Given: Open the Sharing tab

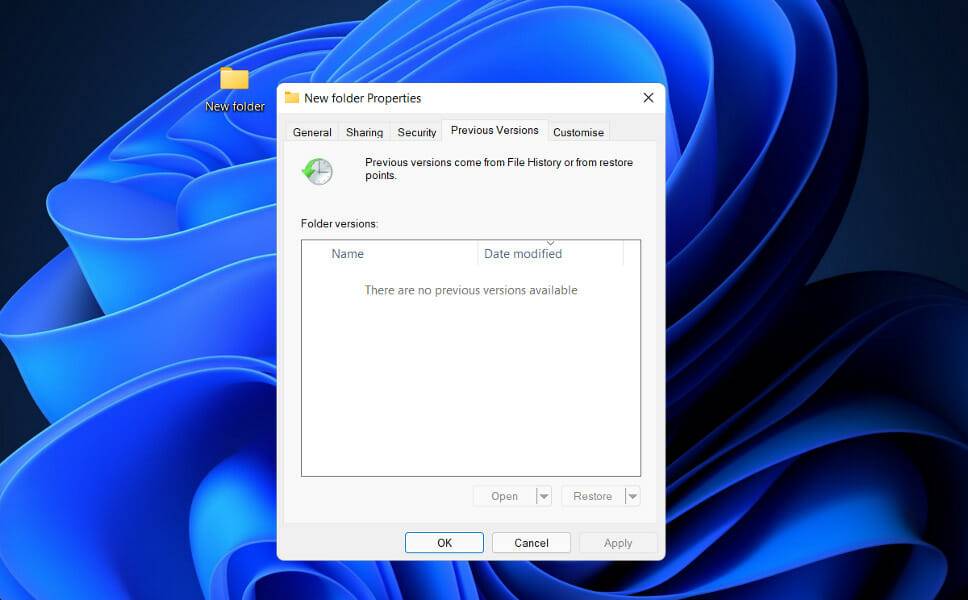Looking at the screenshot, I should coord(363,131).
